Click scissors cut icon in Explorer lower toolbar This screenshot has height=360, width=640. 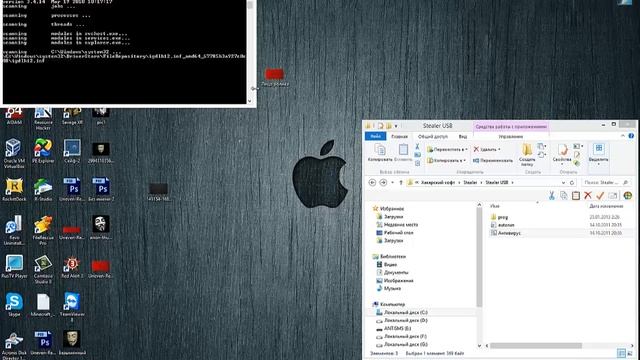click(551, 196)
